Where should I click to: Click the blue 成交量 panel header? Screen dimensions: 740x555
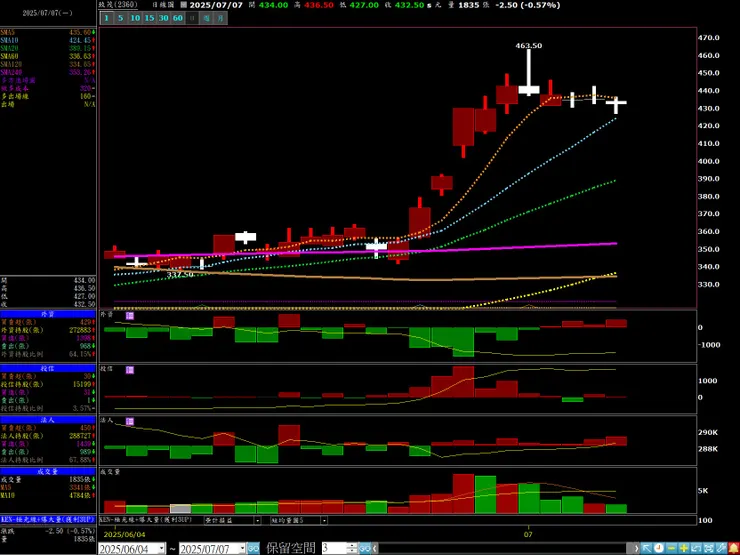click(x=48, y=471)
